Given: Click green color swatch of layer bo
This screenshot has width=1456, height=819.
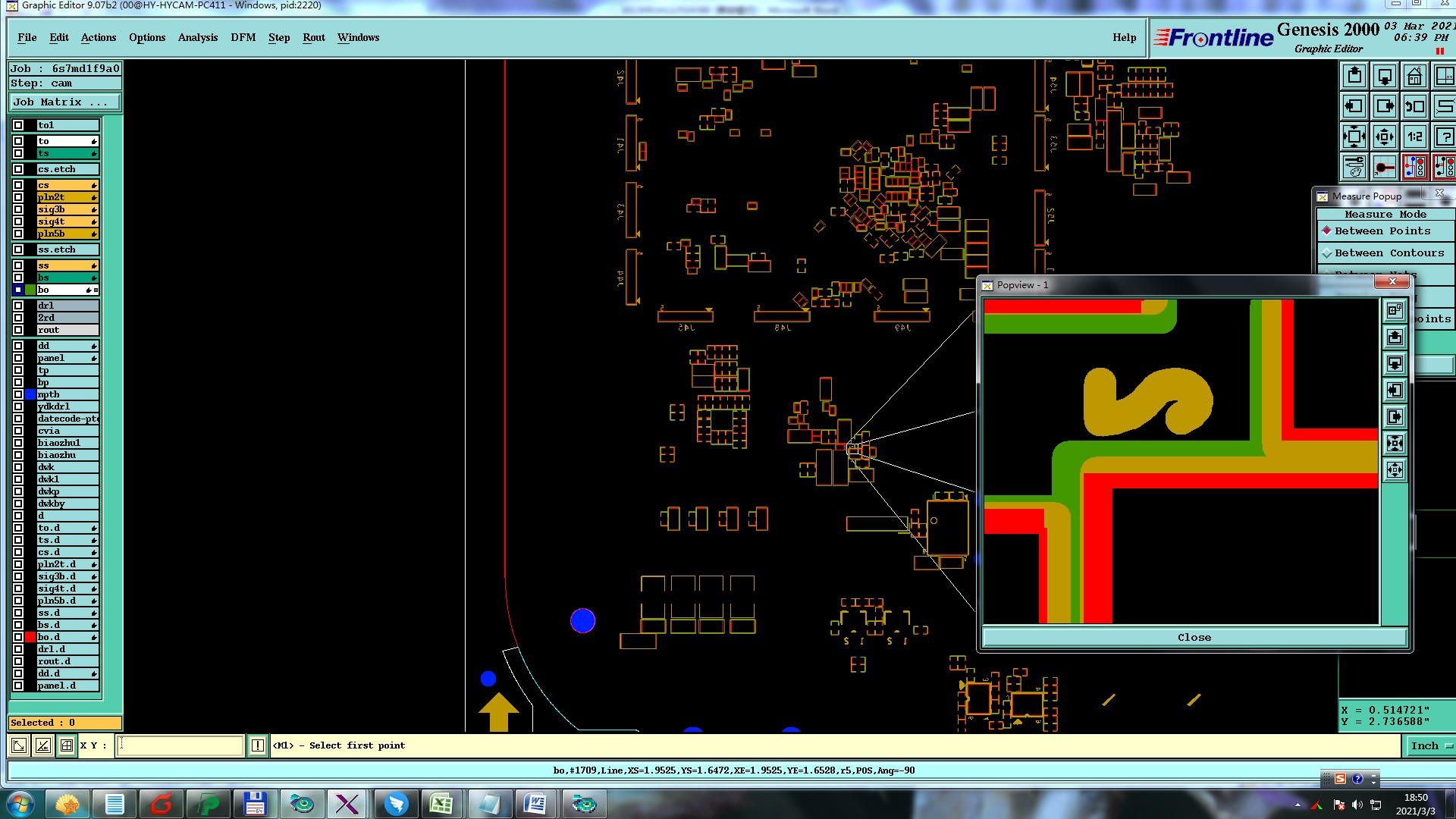Looking at the screenshot, I should [30, 290].
